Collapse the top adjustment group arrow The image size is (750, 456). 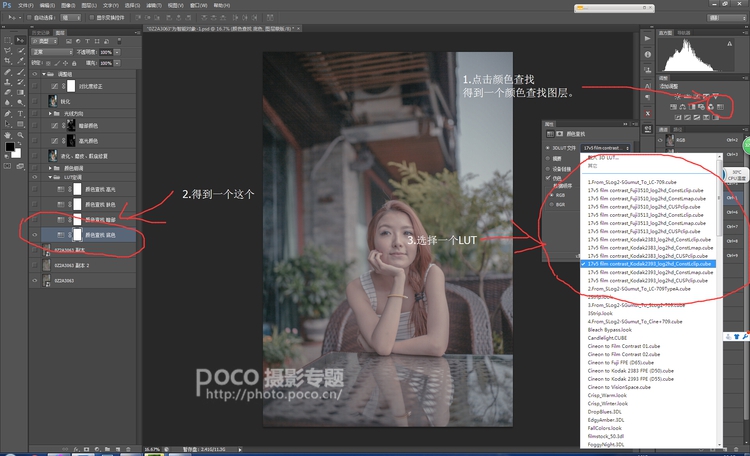point(44,74)
